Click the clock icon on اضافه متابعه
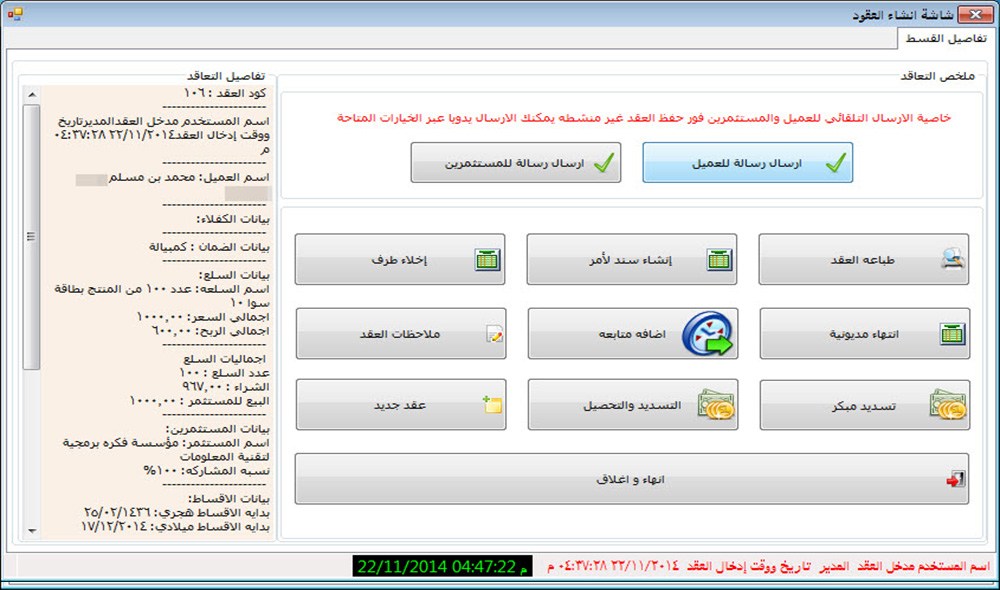Screen dimensions: 1000x590 [x=707, y=334]
